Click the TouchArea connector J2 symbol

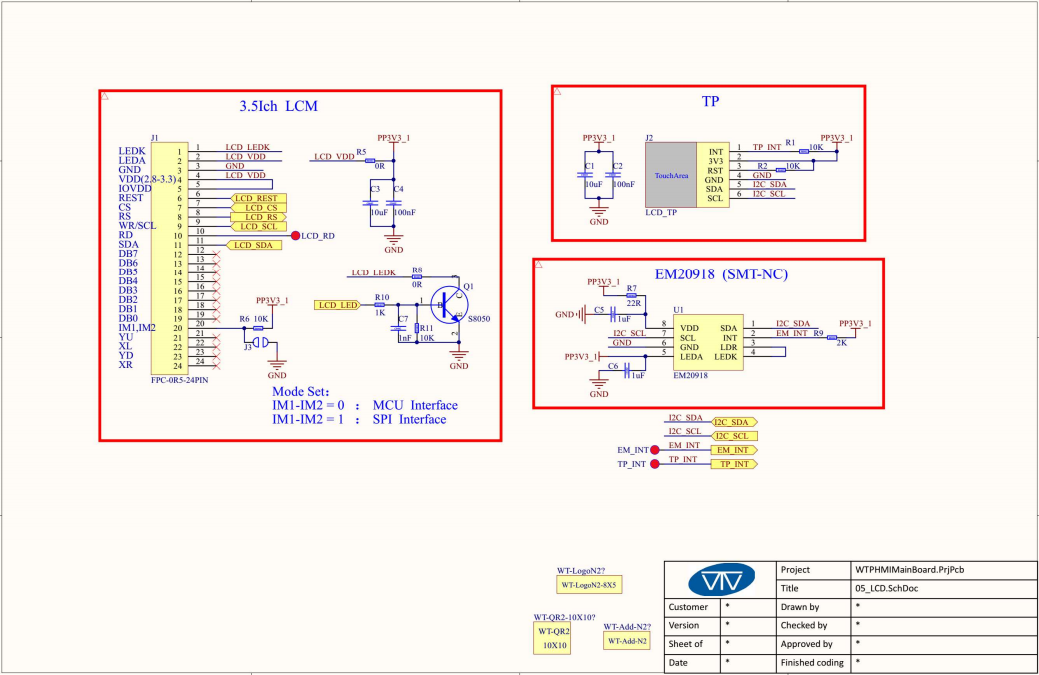click(x=670, y=175)
